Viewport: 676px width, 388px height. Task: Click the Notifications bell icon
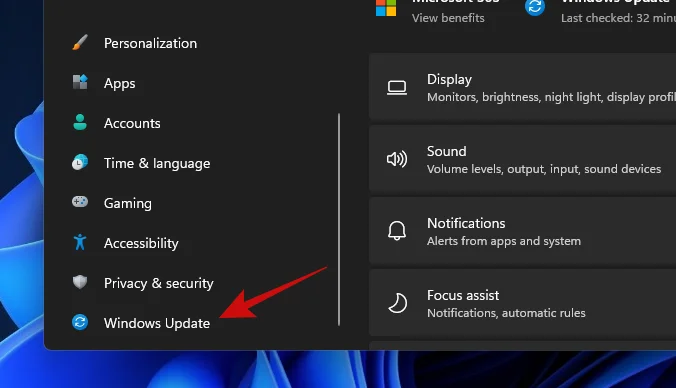(x=397, y=231)
